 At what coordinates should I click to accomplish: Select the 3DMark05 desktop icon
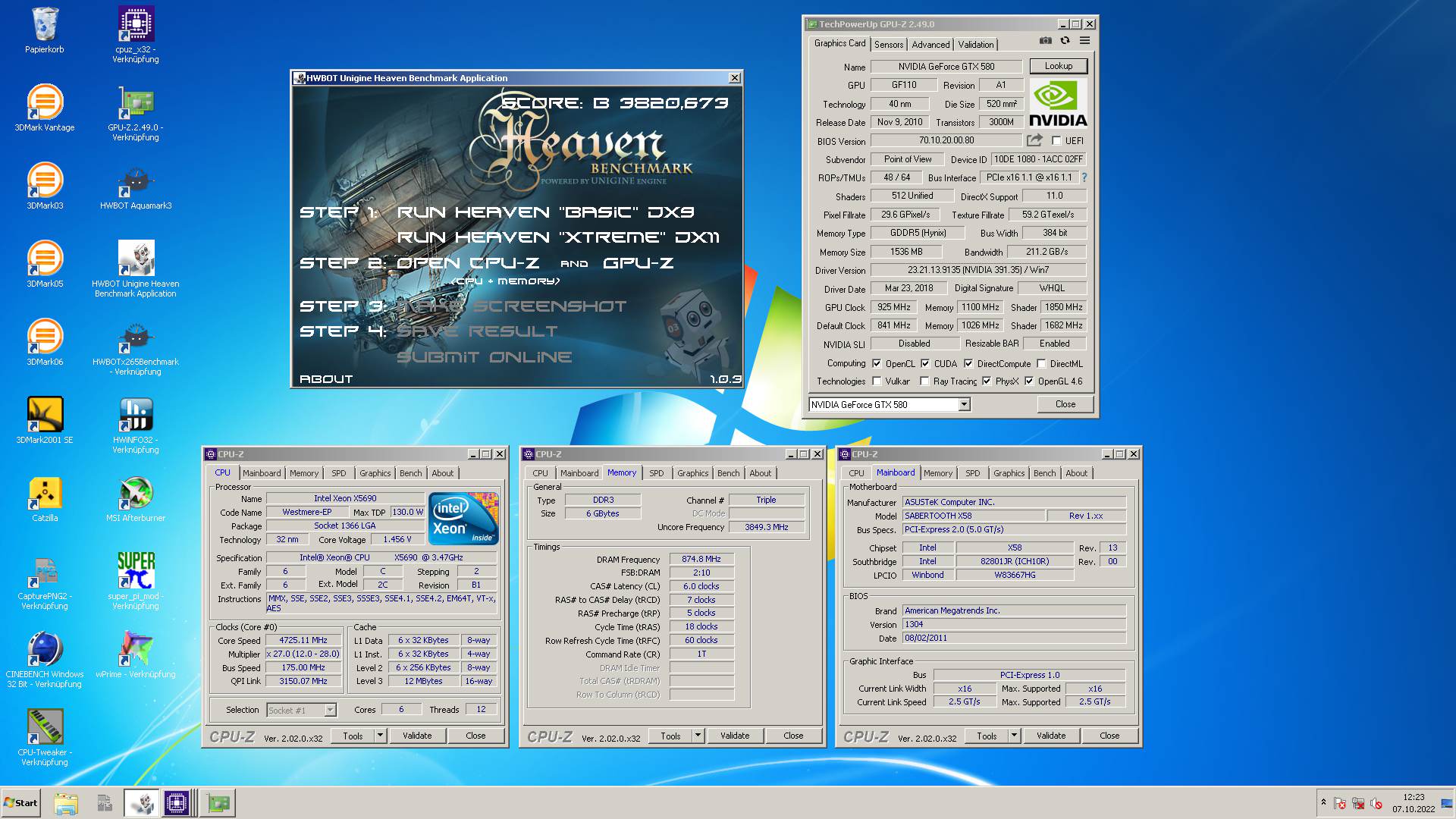[45, 264]
